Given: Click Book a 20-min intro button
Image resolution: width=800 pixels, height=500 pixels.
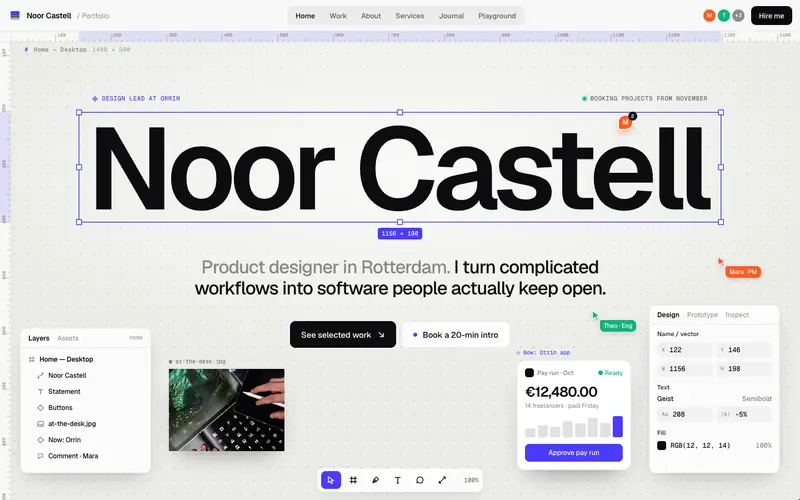Looking at the screenshot, I should 456,335.
